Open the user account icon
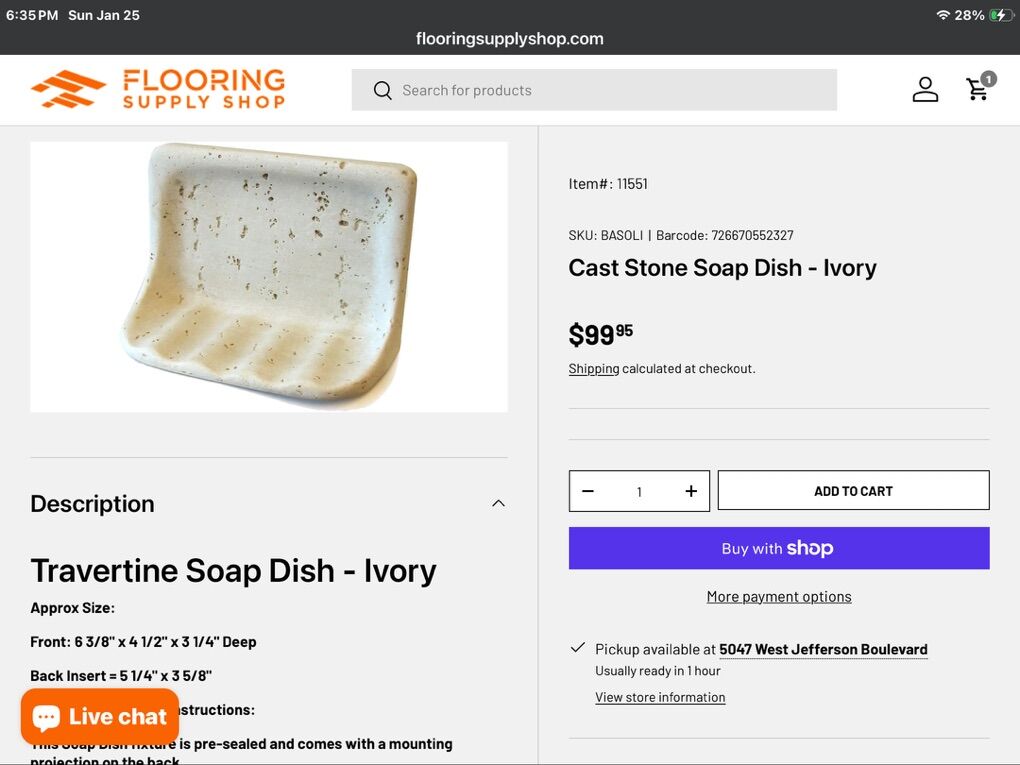1020x765 pixels. point(925,90)
